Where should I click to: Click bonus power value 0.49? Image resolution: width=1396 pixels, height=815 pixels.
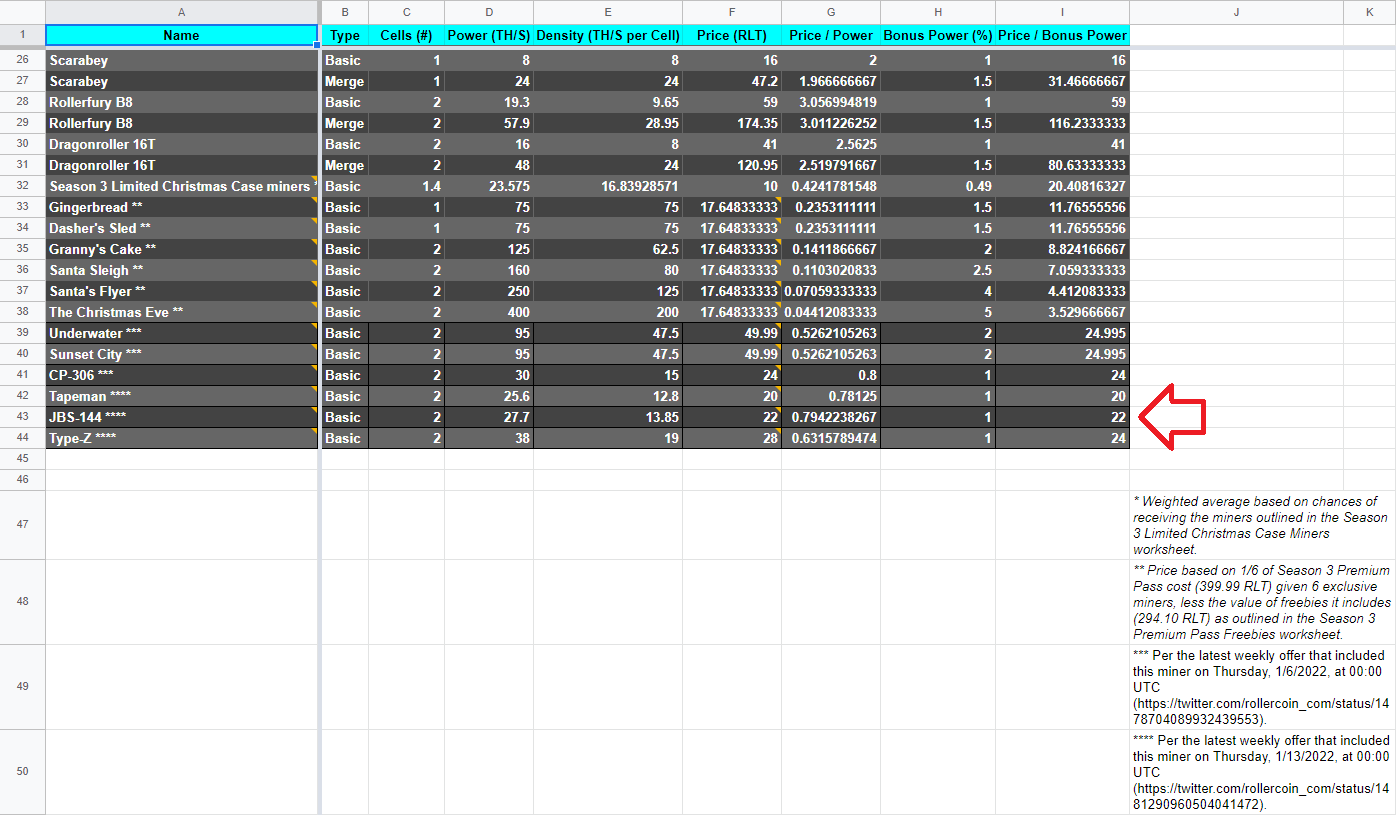[x=938, y=186]
